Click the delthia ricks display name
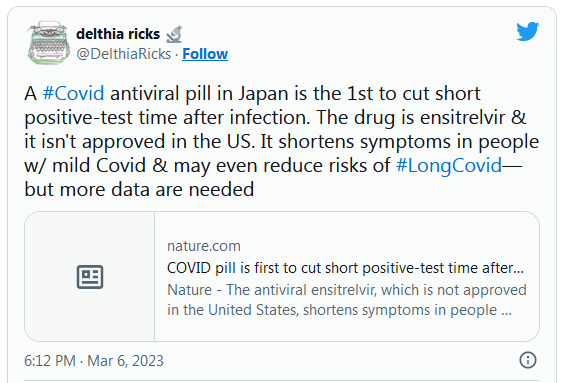The height and width of the screenshot is (383, 565). (118, 34)
